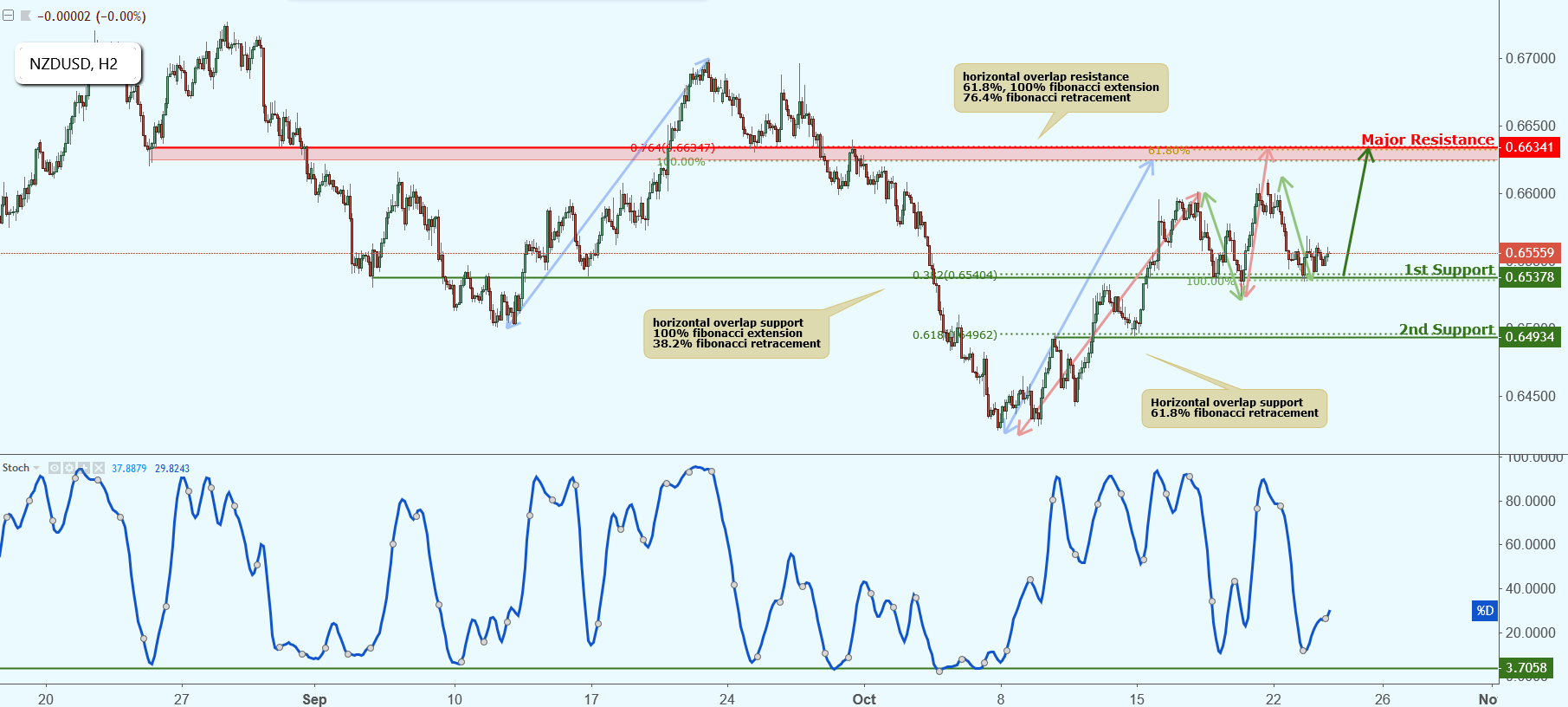Click the 0.65378 first support price tag
Viewport: 1568px width, 707px height.
coord(1529,277)
